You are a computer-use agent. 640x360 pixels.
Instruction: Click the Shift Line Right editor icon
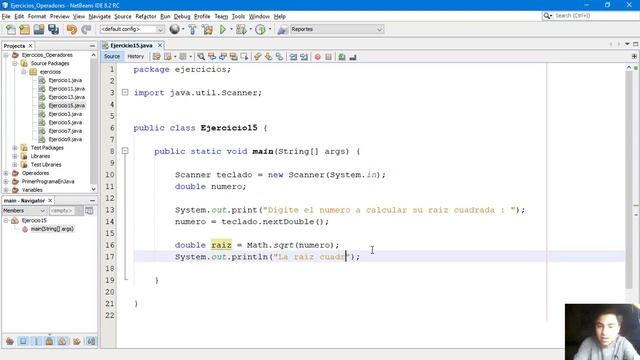(x=304, y=57)
